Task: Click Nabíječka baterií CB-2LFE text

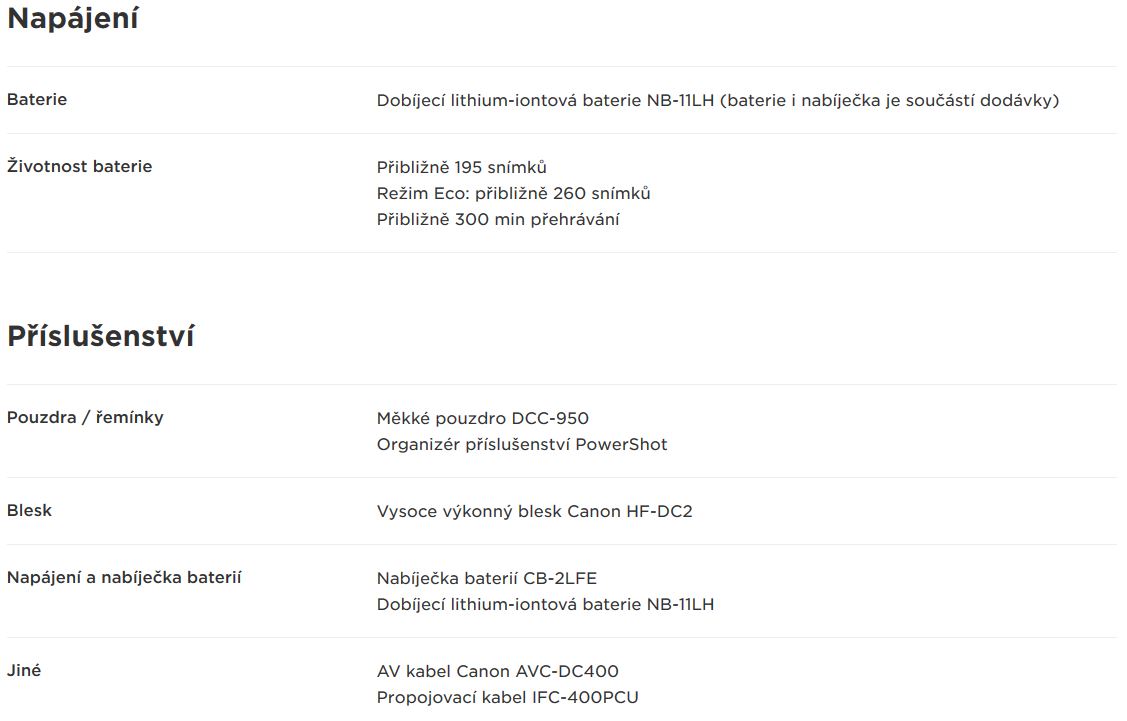Action: point(487,578)
